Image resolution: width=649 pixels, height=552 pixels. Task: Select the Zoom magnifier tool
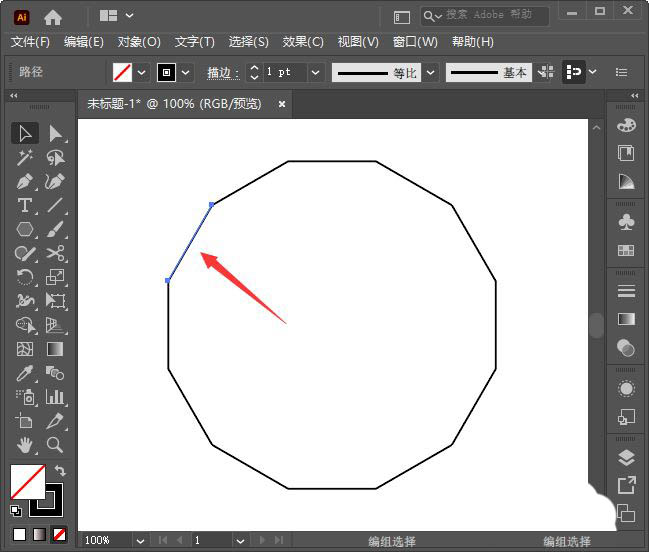point(55,445)
